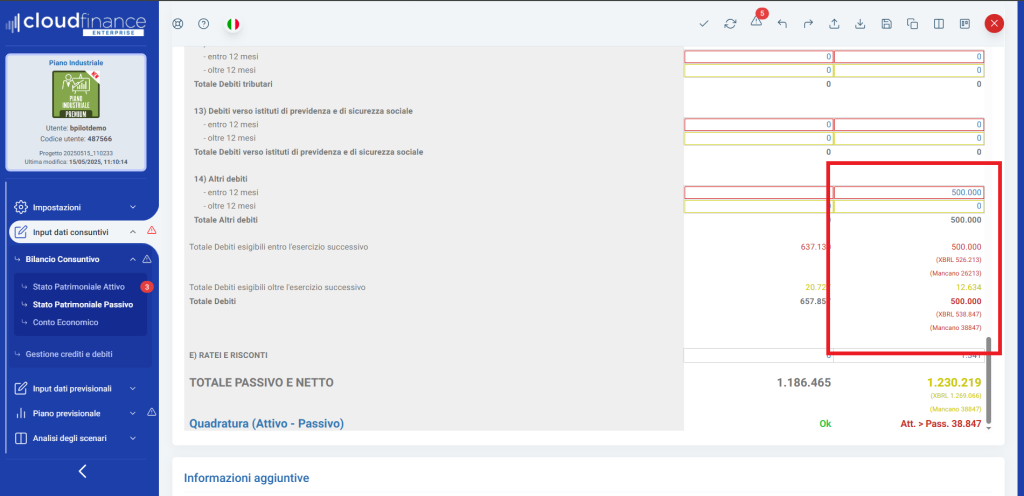This screenshot has height=496, width=1024.
Task: Click the Informazioni aggiuntive heading
Action: pos(246,478)
